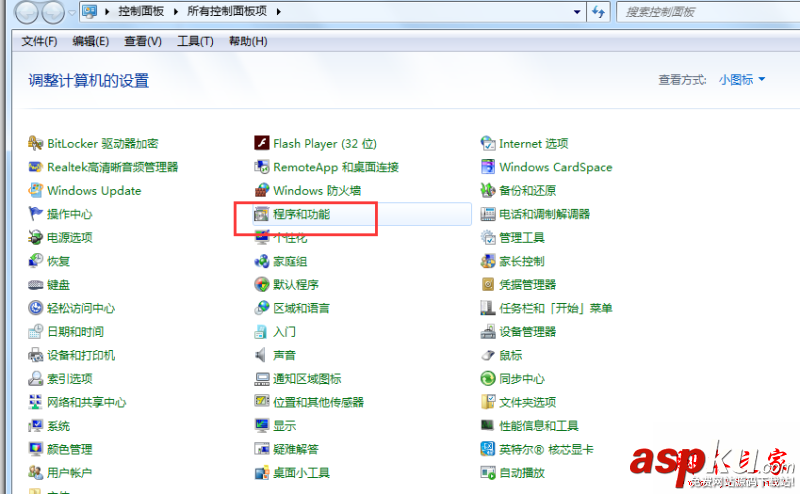Open the 家长控制 link
Viewport: 800px width, 494px height.
pos(522,261)
